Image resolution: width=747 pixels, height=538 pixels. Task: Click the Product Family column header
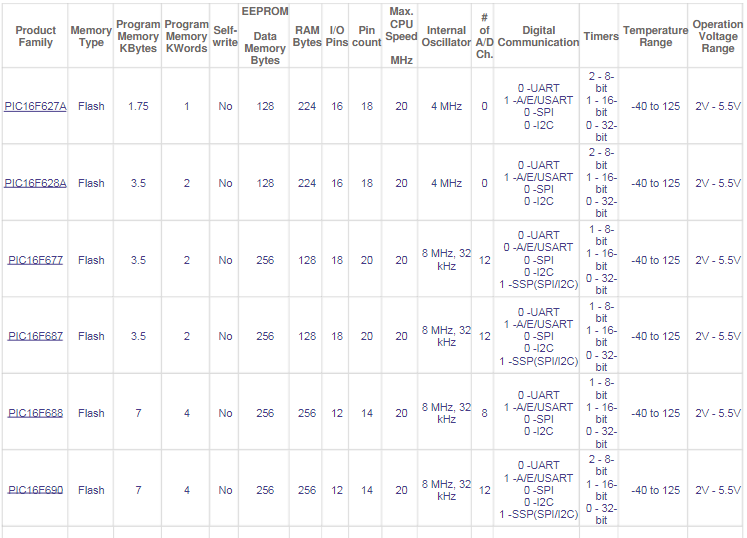click(35, 36)
